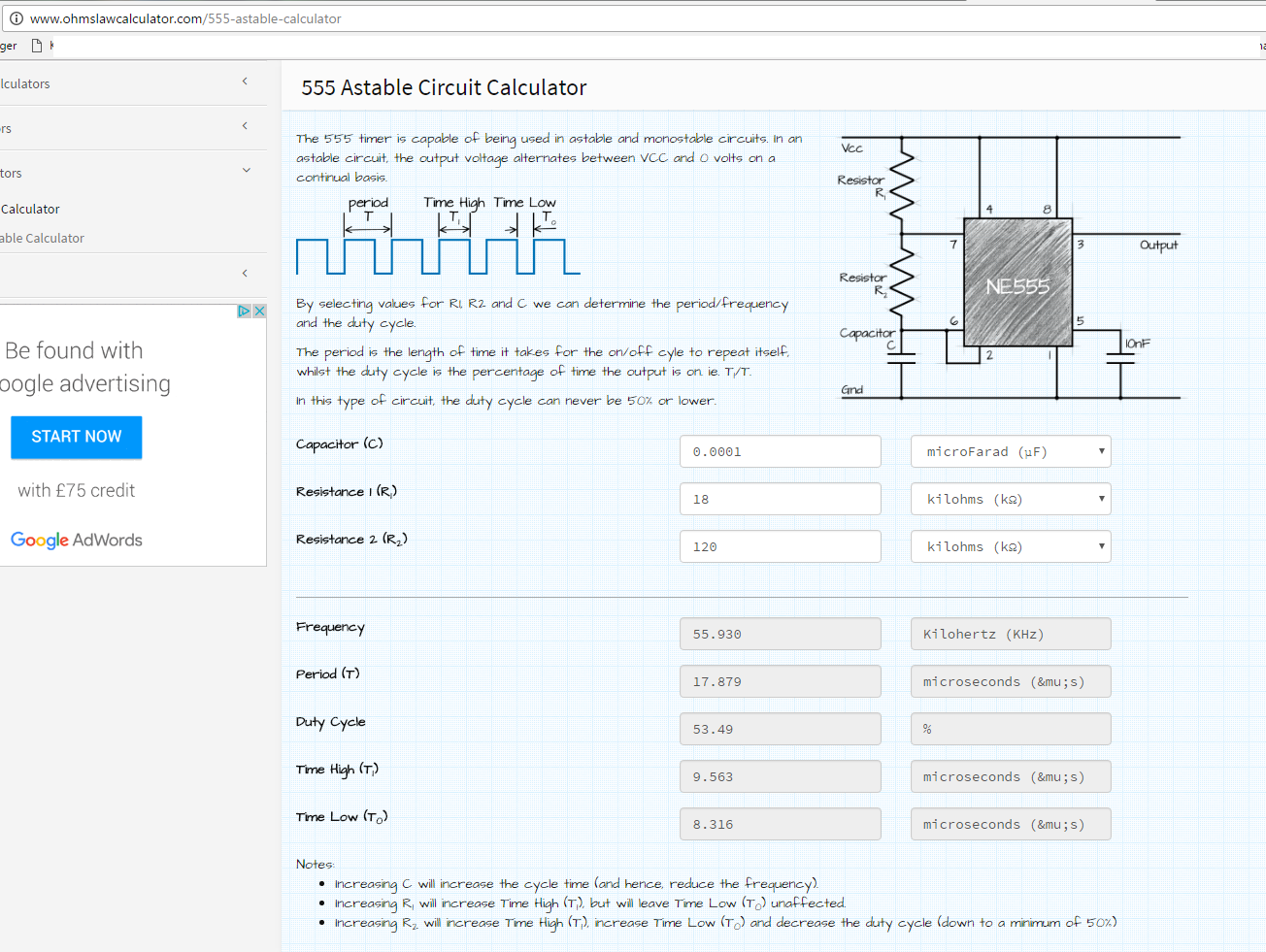Click the Resistance 1 value field
The height and width of the screenshot is (952, 1266).
tap(781, 499)
